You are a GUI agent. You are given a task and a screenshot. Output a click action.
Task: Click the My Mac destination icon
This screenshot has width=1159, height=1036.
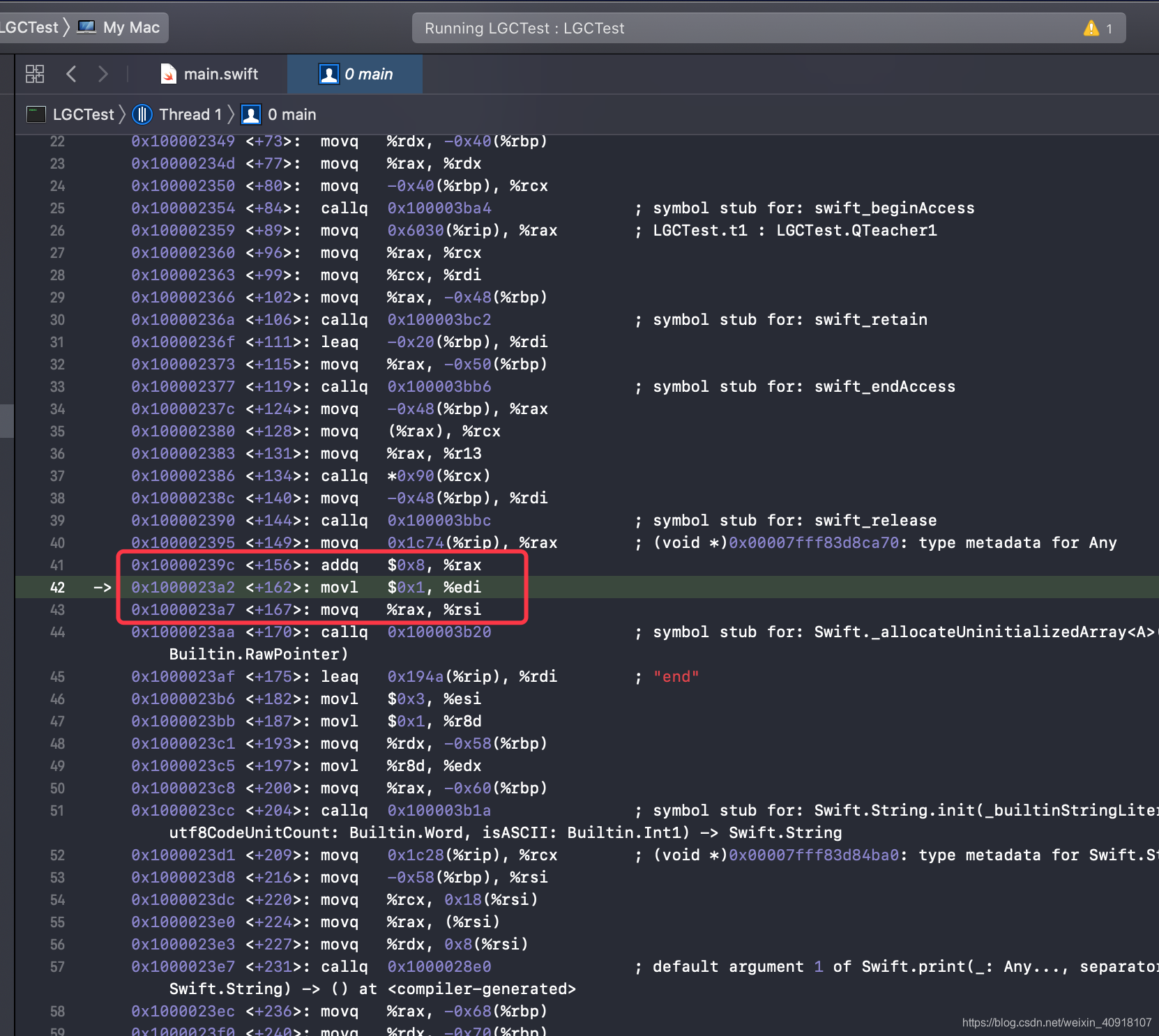[x=86, y=27]
